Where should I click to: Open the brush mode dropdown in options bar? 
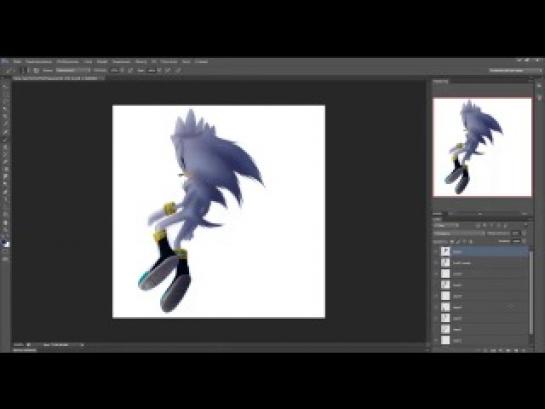click(72, 70)
